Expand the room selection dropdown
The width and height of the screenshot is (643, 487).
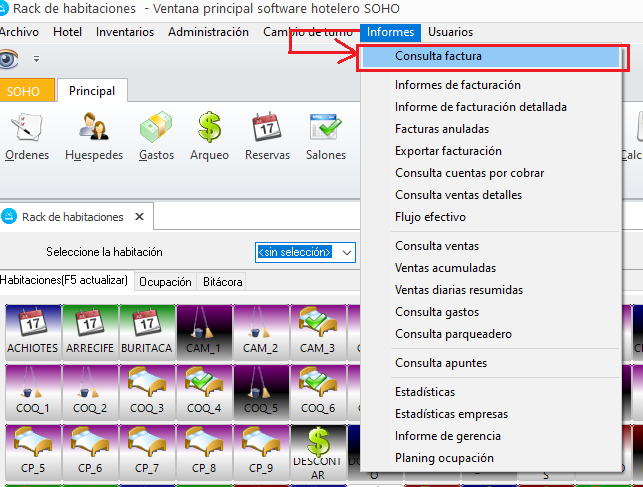(346, 253)
